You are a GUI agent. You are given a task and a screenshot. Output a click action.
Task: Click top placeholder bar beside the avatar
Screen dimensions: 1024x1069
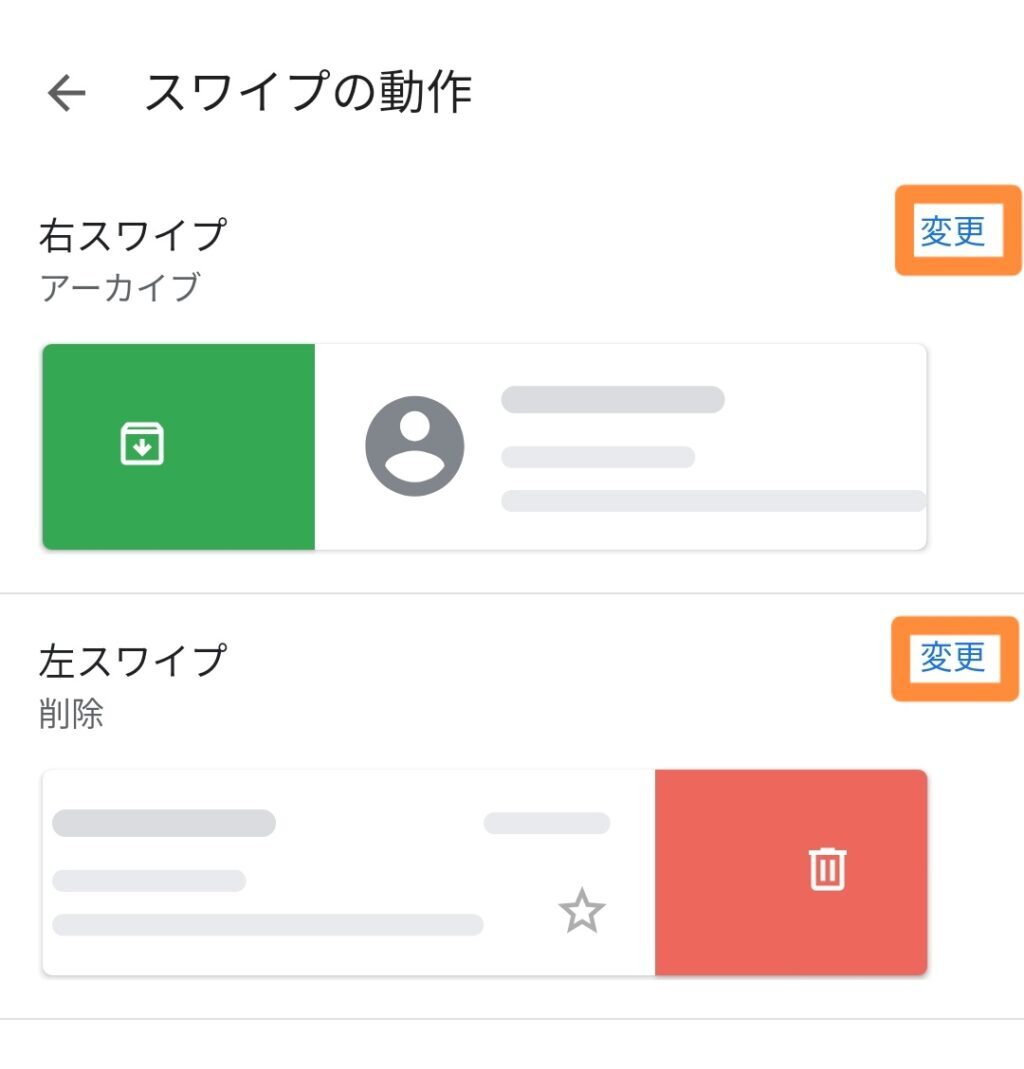[x=612, y=399]
